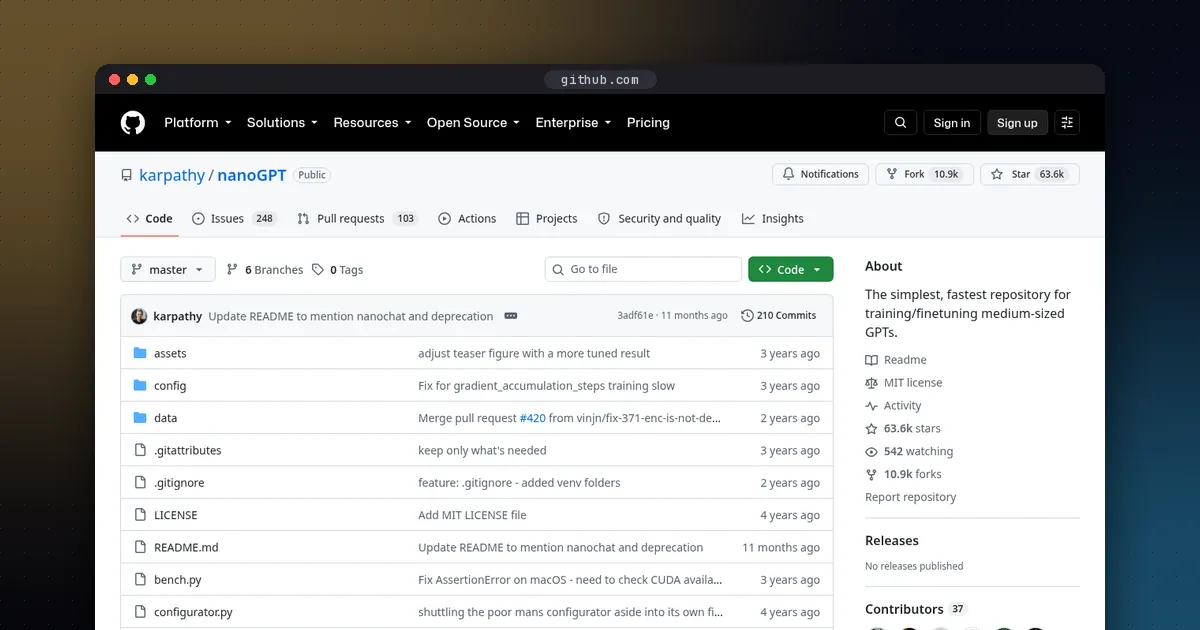This screenshot has width=1200, height=630.
Task: Open the appearance settings icon beside Sign up
Action: [1067, 123]
